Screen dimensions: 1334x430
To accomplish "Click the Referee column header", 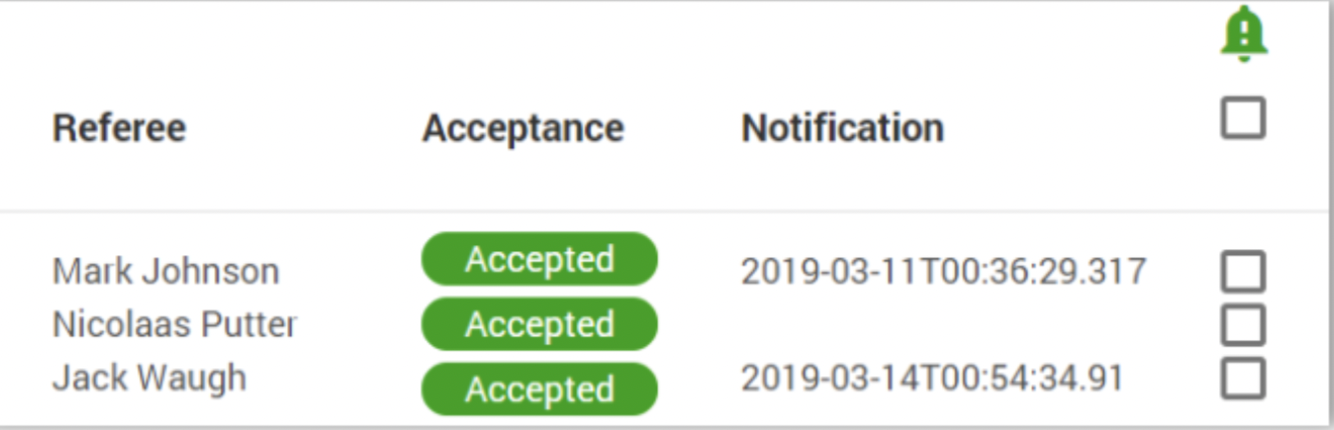I will tap(119, 128).
